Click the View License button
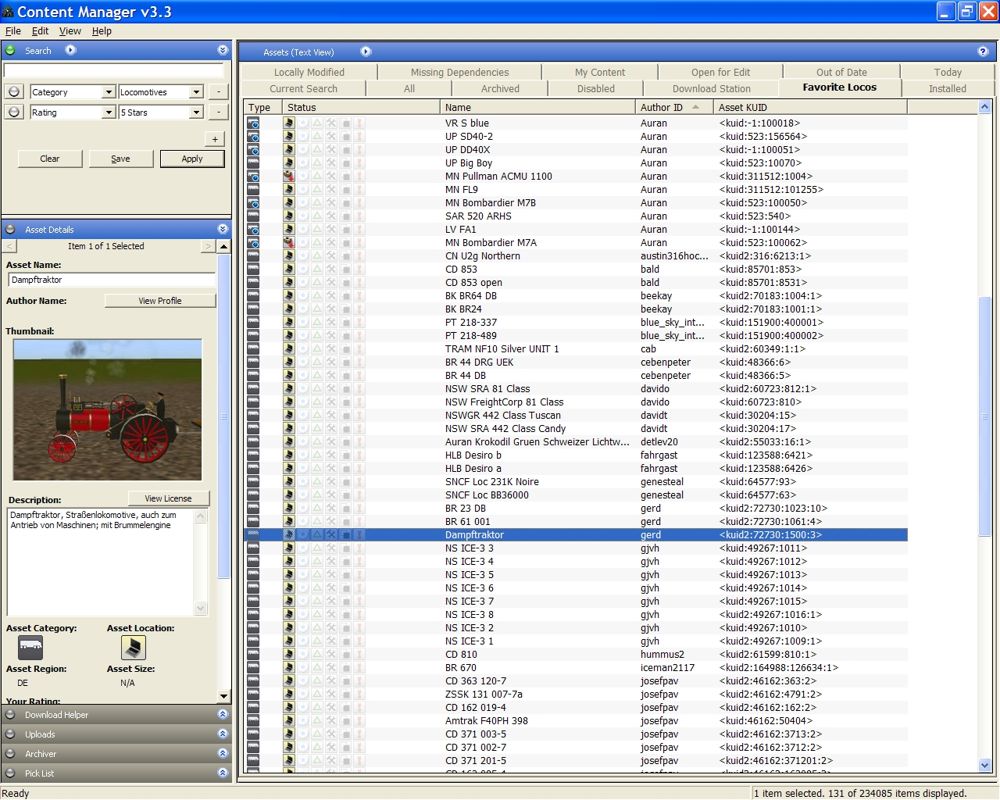Image resolution: width=1000 pixels, height=800 pixels. [168, 498]
